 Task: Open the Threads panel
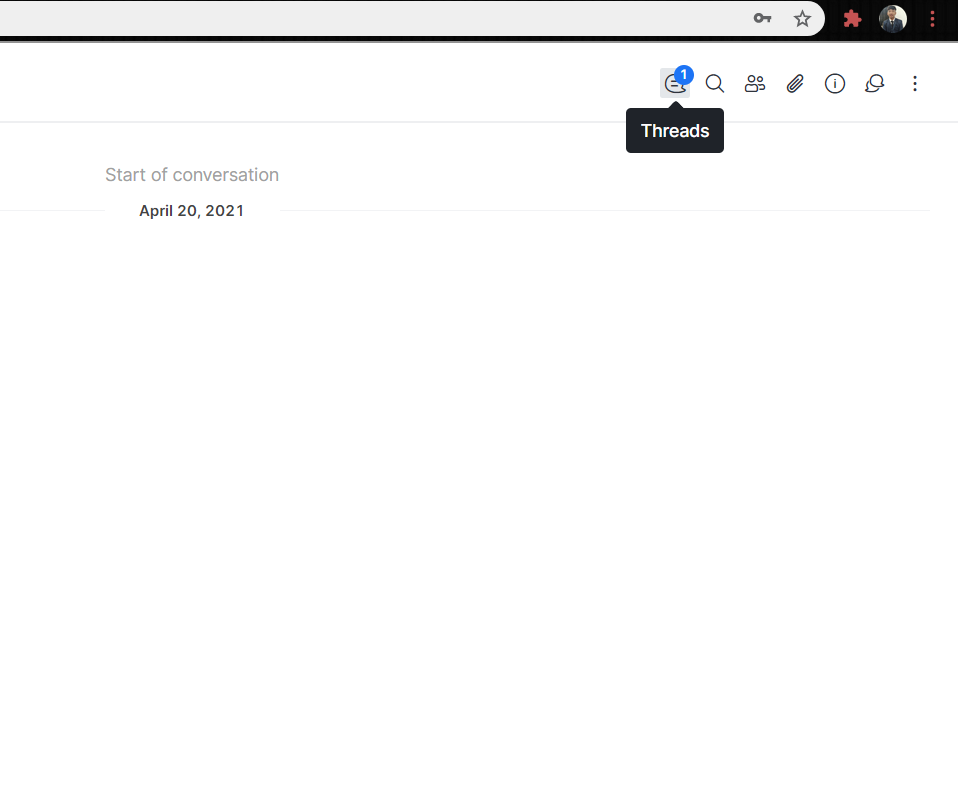coord(675,83)
